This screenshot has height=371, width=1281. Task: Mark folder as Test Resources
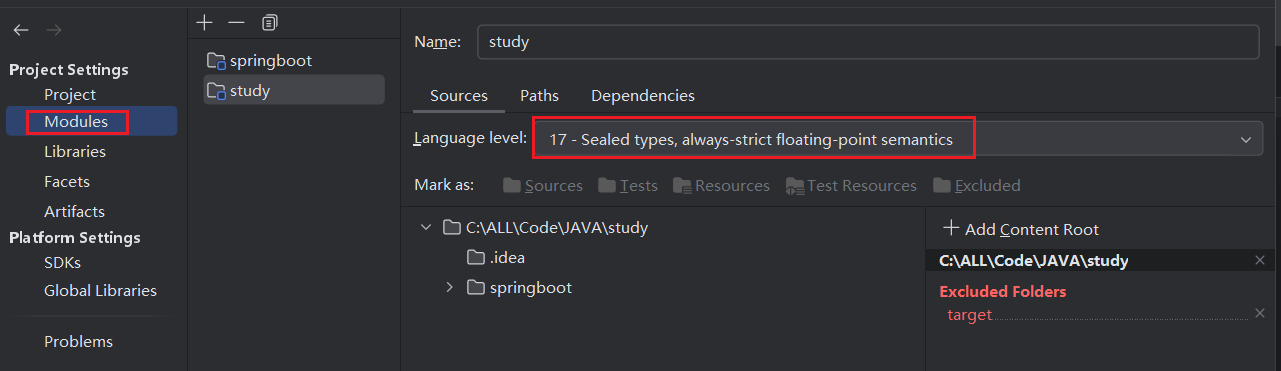[x=851, y=185]
